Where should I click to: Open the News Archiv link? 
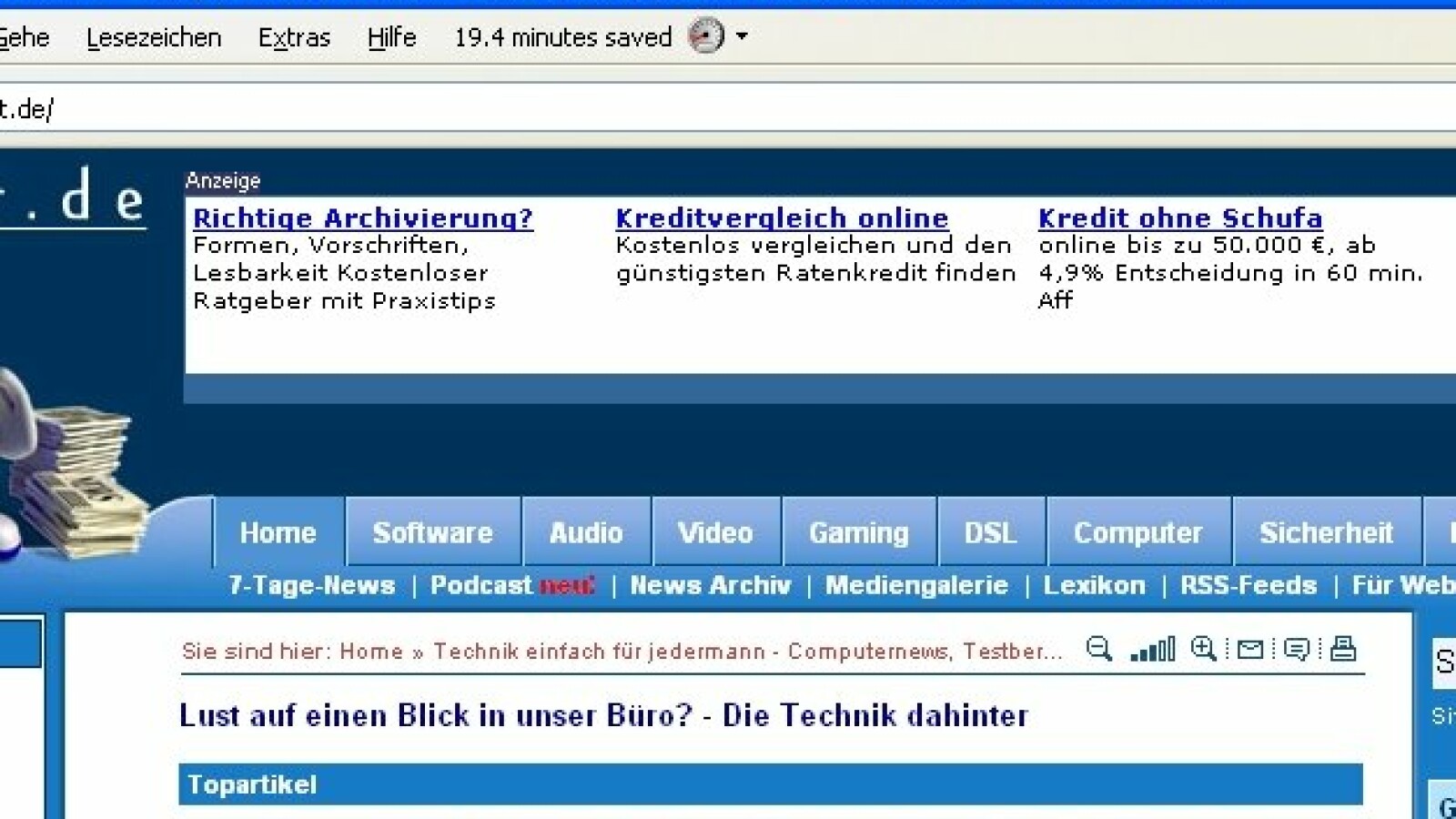tap(711, 585)
